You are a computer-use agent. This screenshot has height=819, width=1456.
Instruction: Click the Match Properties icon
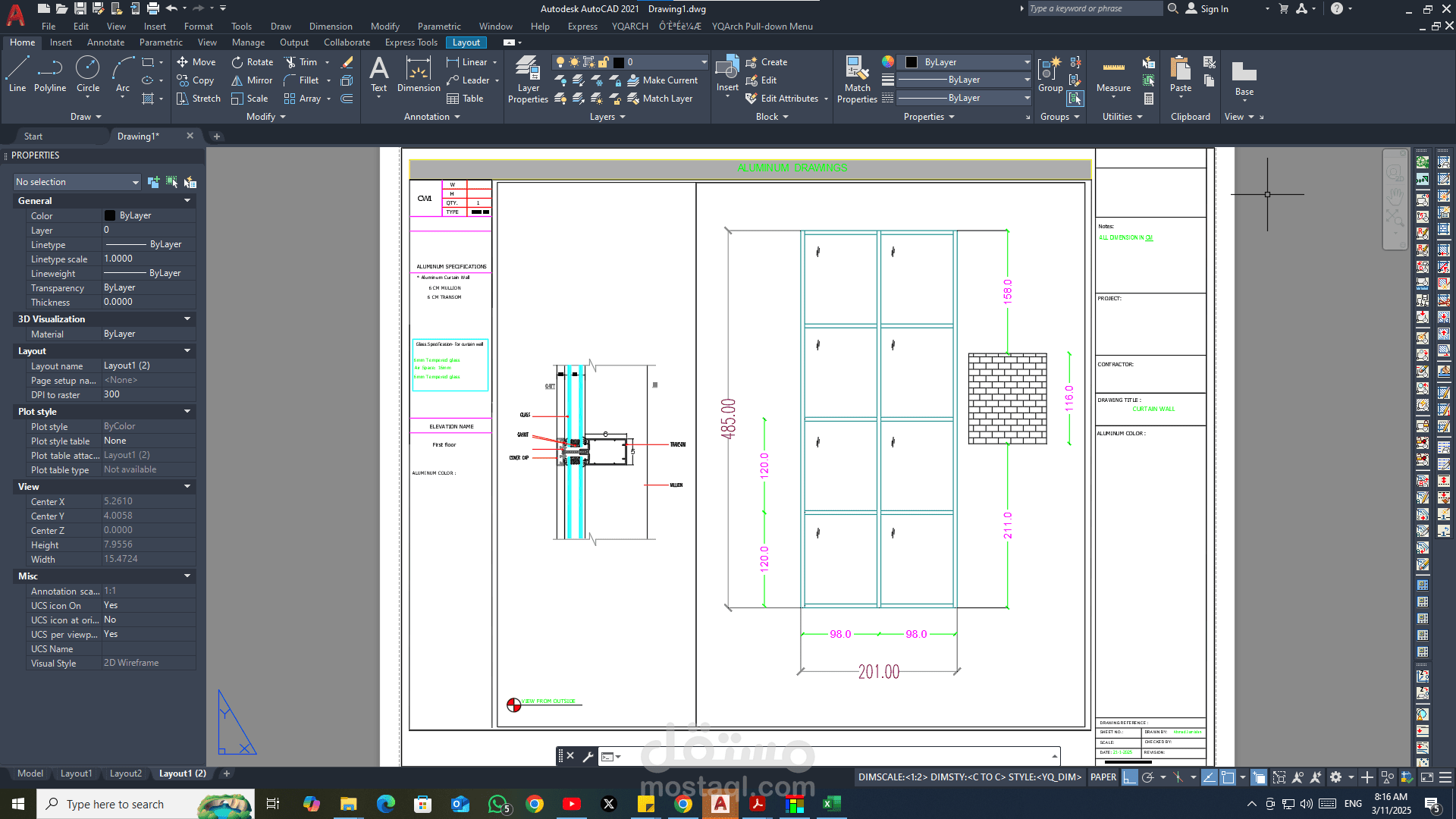(857, 80)
